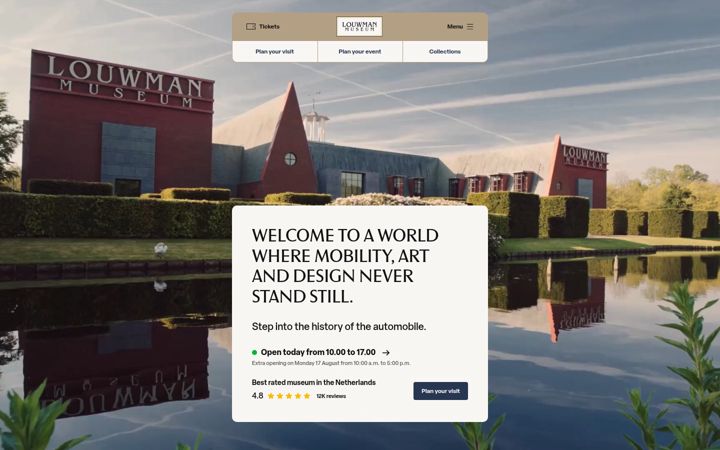Click the ticket icon beside Tickets
Viewport: 720px width, 450px height.
(x=251, y=27)
